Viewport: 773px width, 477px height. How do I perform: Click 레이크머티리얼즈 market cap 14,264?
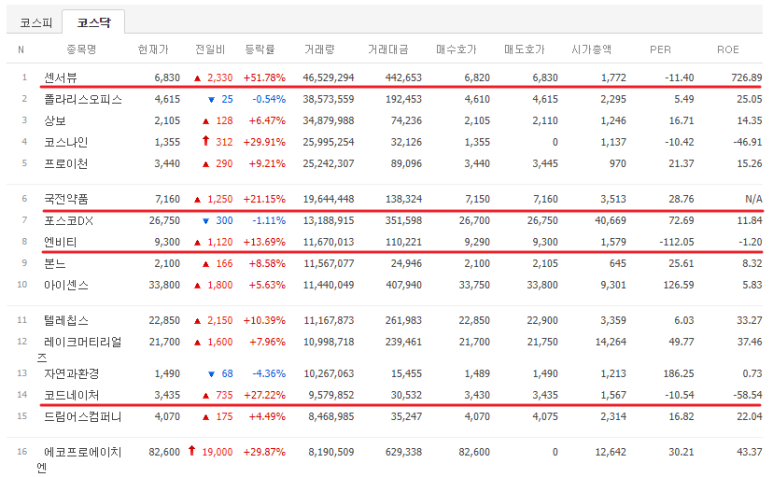tap(610, 342)
